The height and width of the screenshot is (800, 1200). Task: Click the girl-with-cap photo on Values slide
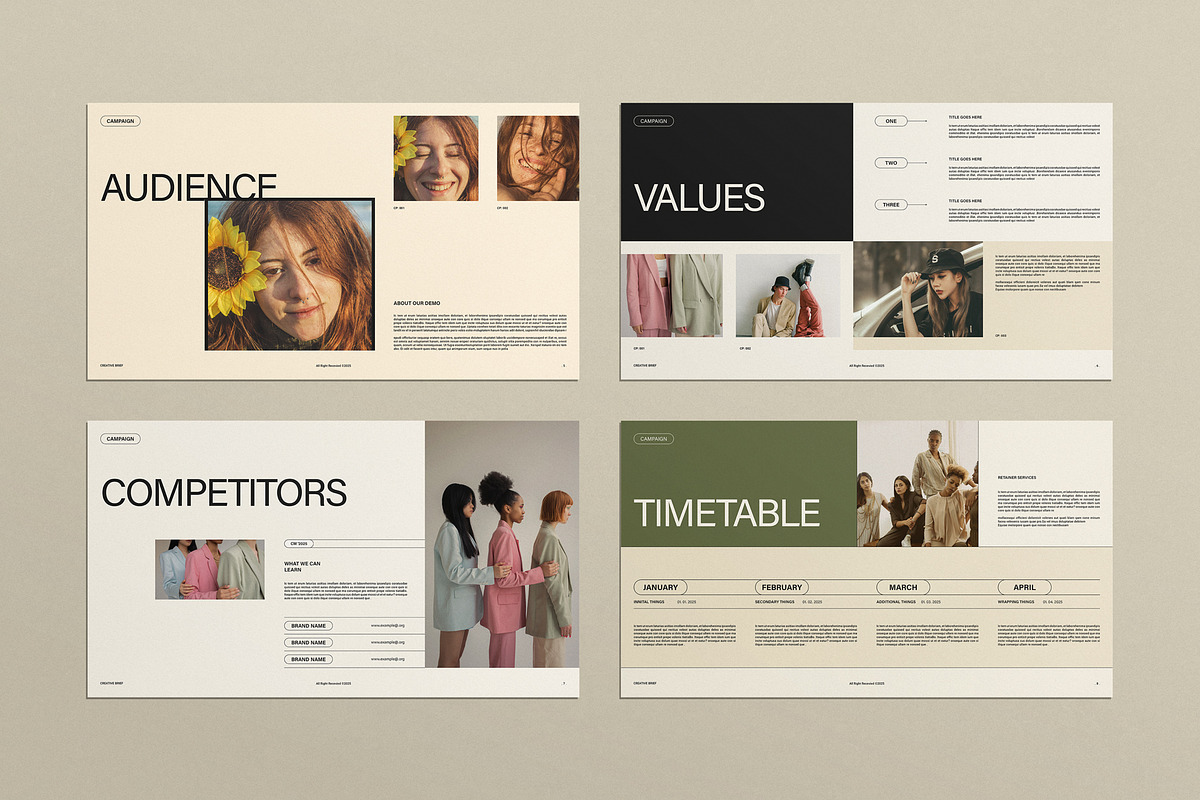click(920, 290)
